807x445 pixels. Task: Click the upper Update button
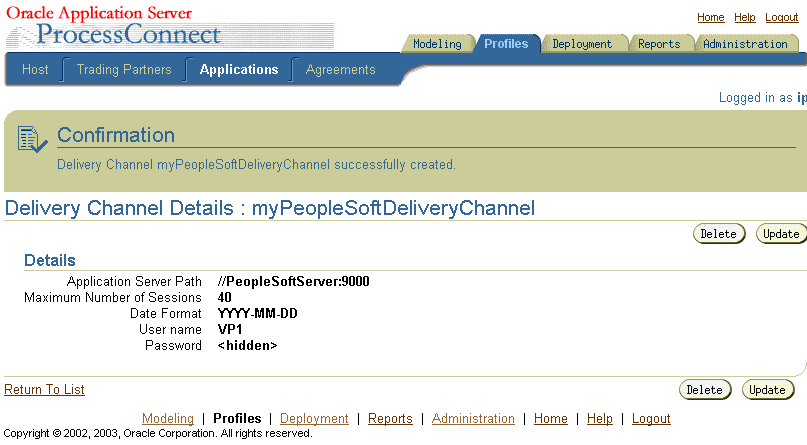(x=781, y=234)
